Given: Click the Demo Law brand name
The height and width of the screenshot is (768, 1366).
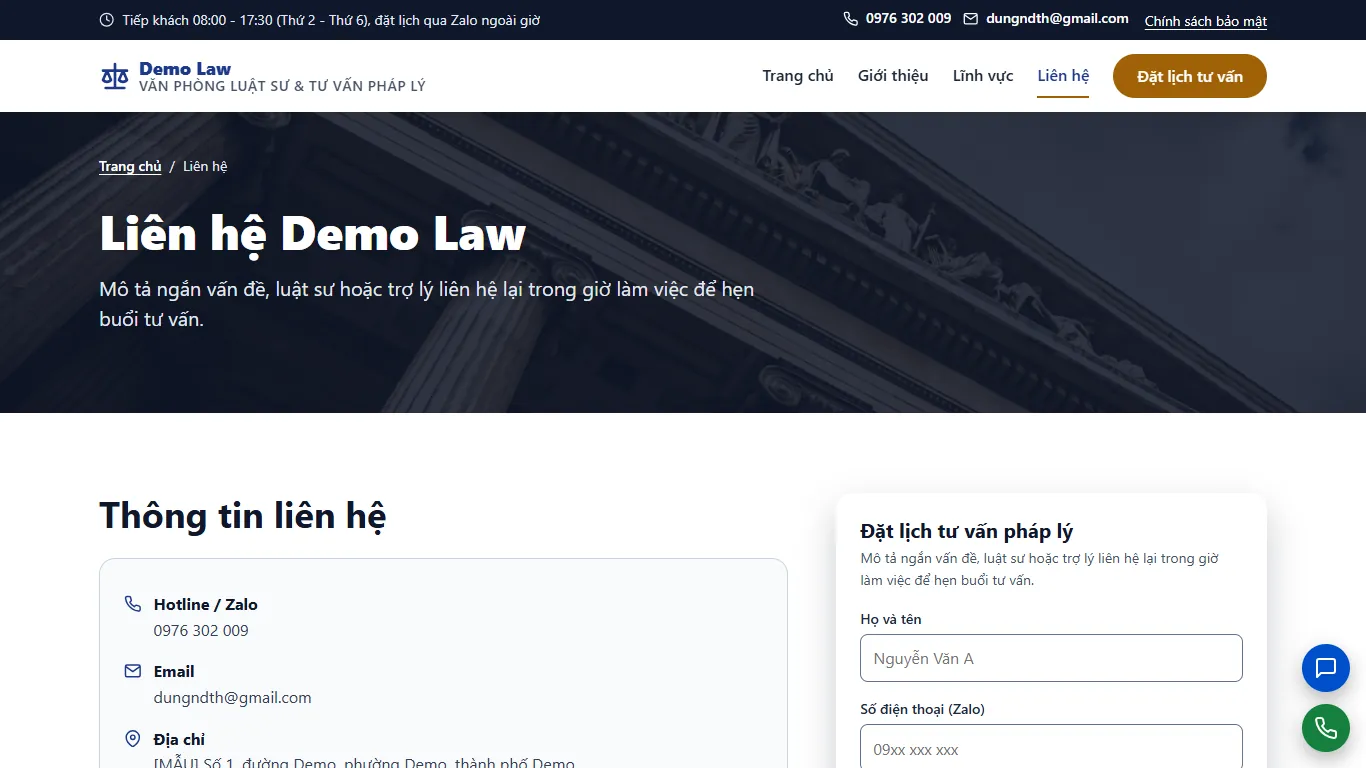Looking at the screenshot, I should pos(185,69).
